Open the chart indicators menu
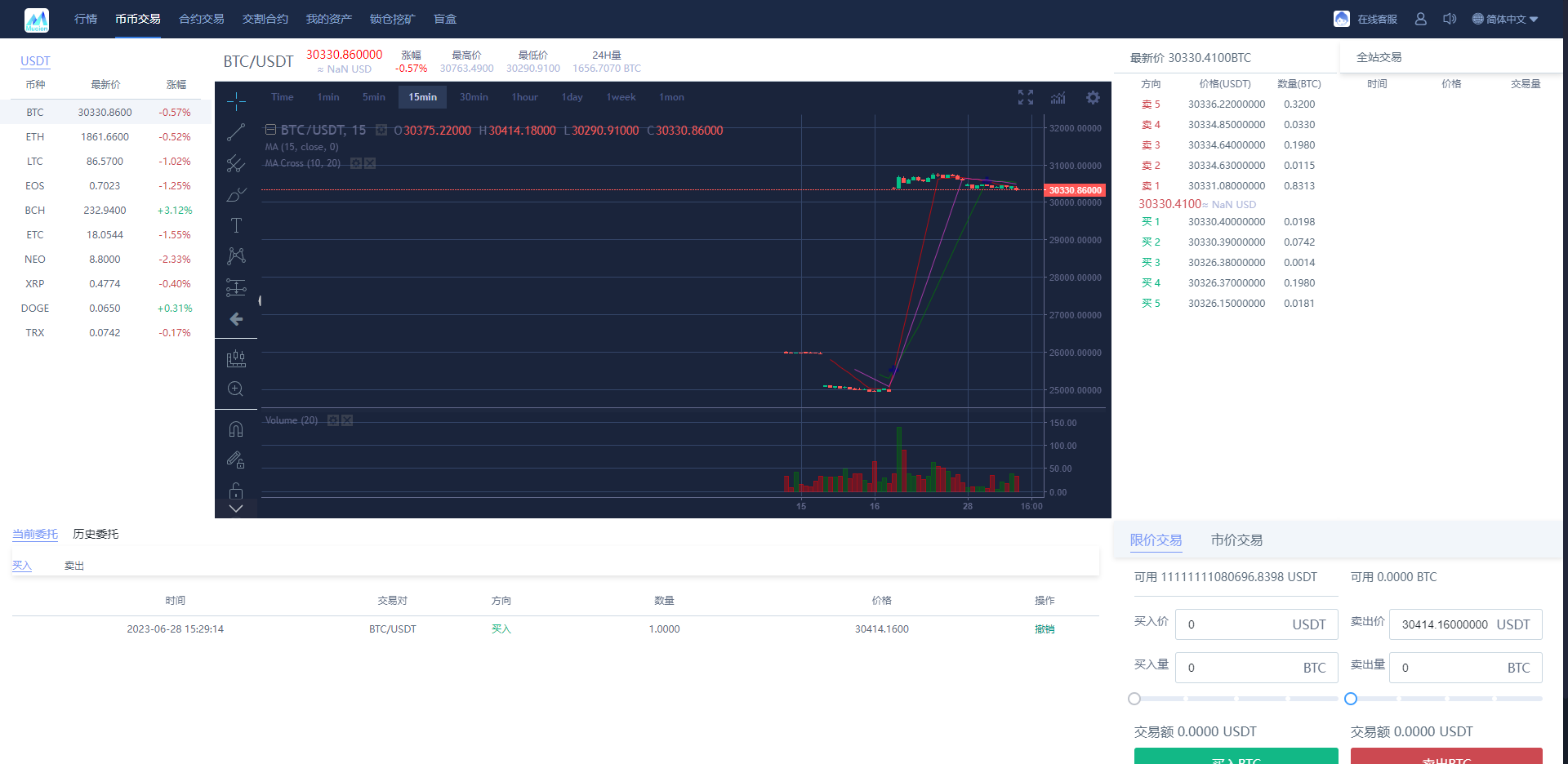 (1058, 97)
